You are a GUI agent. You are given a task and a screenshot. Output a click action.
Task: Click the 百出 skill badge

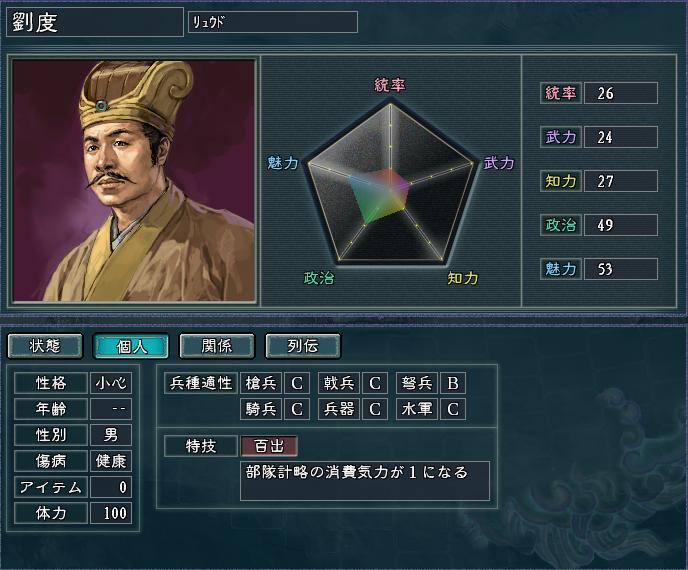269,446
